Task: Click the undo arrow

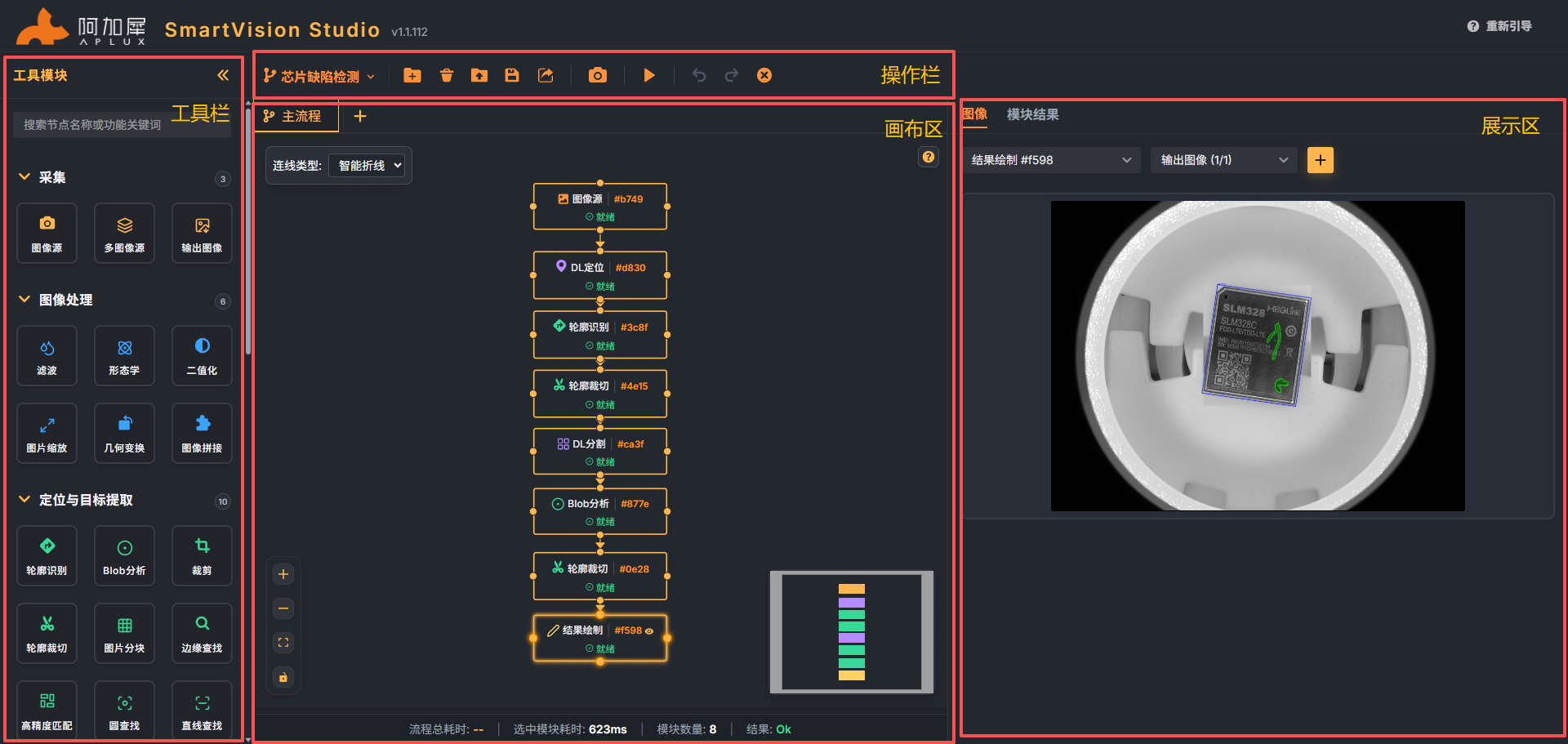Action: (699, 75)
